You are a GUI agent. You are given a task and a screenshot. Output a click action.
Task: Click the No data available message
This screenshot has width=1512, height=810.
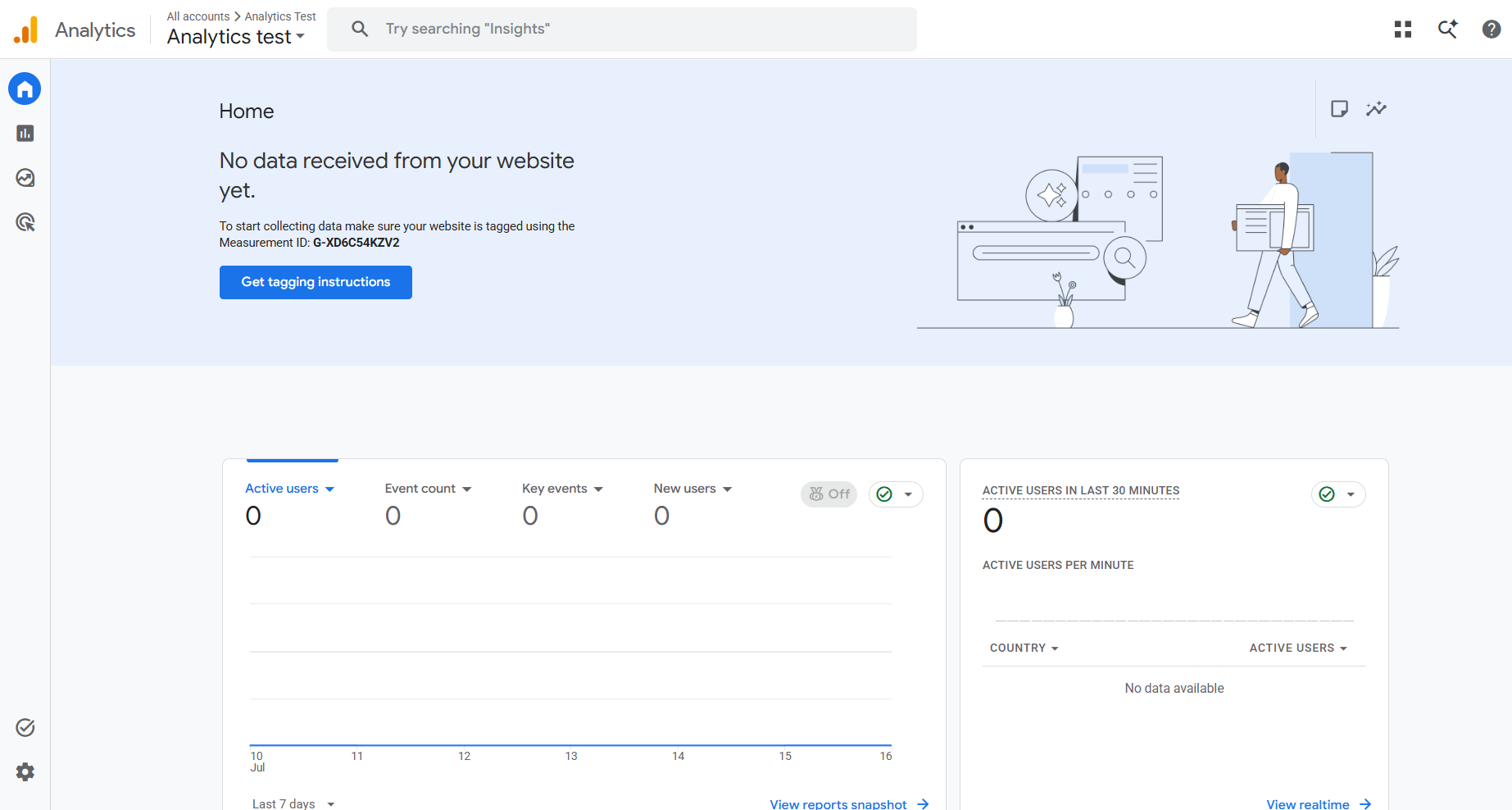tap(1174, 688)
